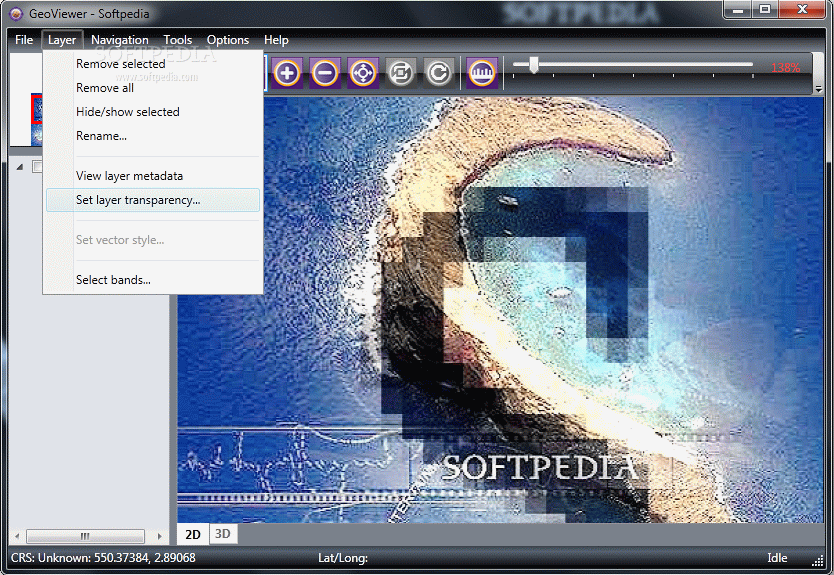The image size is (834, 575).
Task: Open the Options menu
Action: [228, 40]
